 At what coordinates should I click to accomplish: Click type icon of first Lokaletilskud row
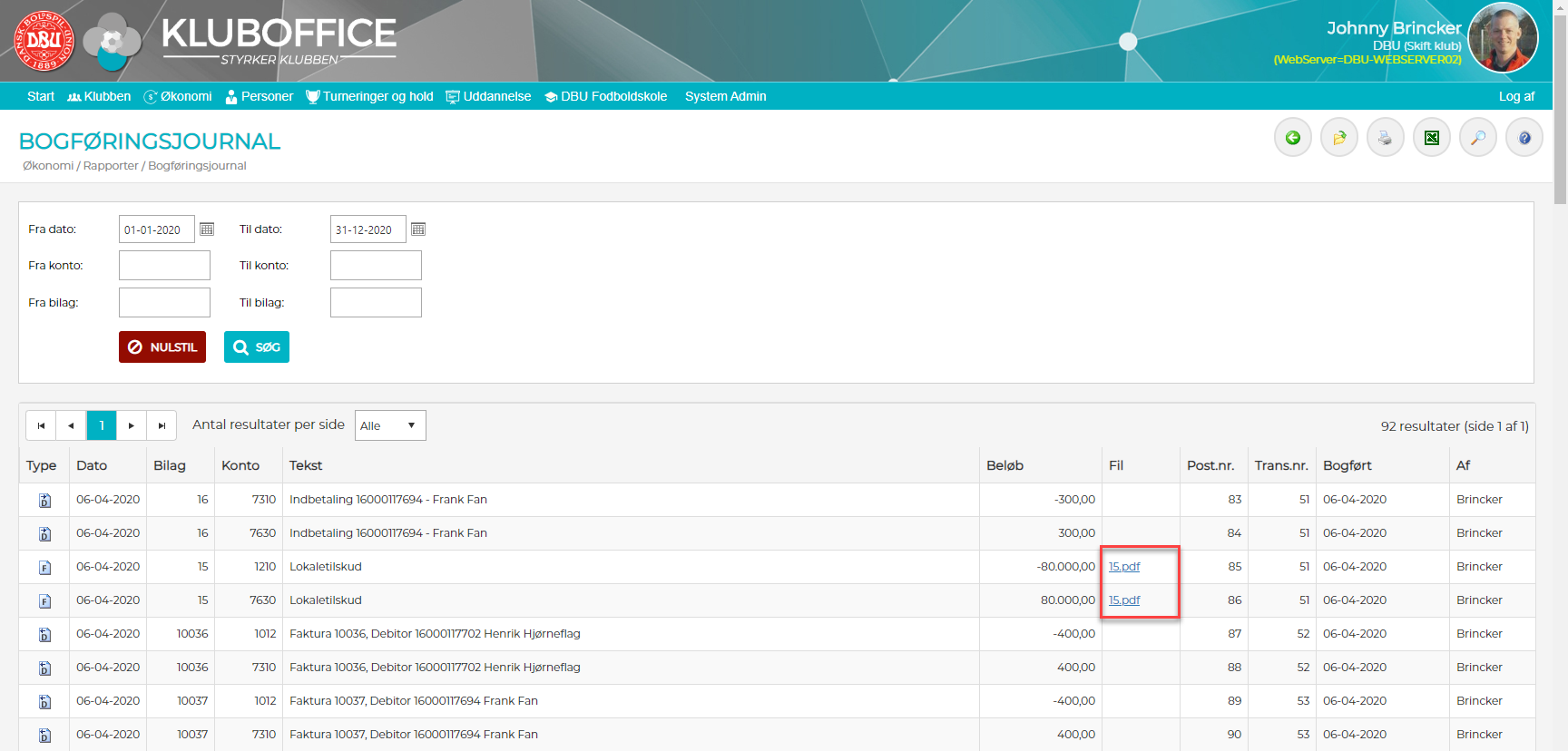[x=44, y=568]
